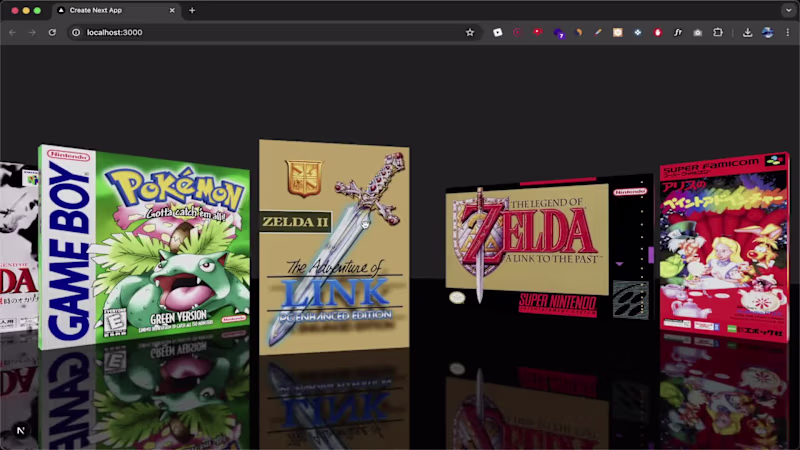Open the red YouTube-style extension icon
This screenshot has height=450, width=800.
[537, 32]
